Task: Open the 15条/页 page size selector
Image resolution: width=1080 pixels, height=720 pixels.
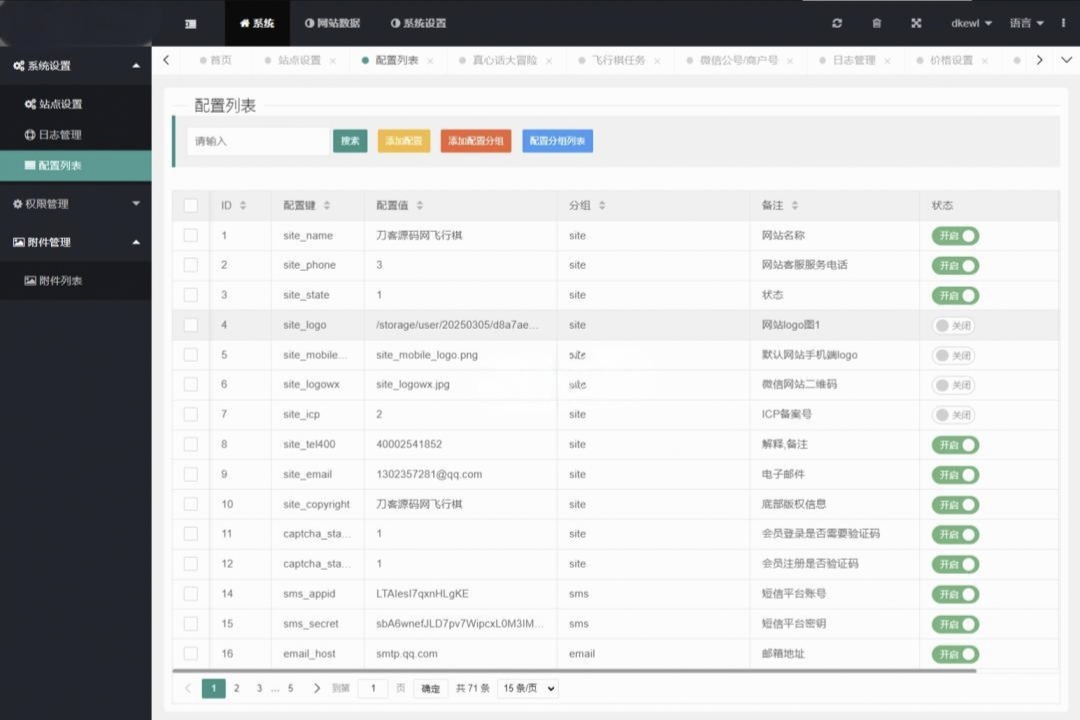Action: coord(527,688)
